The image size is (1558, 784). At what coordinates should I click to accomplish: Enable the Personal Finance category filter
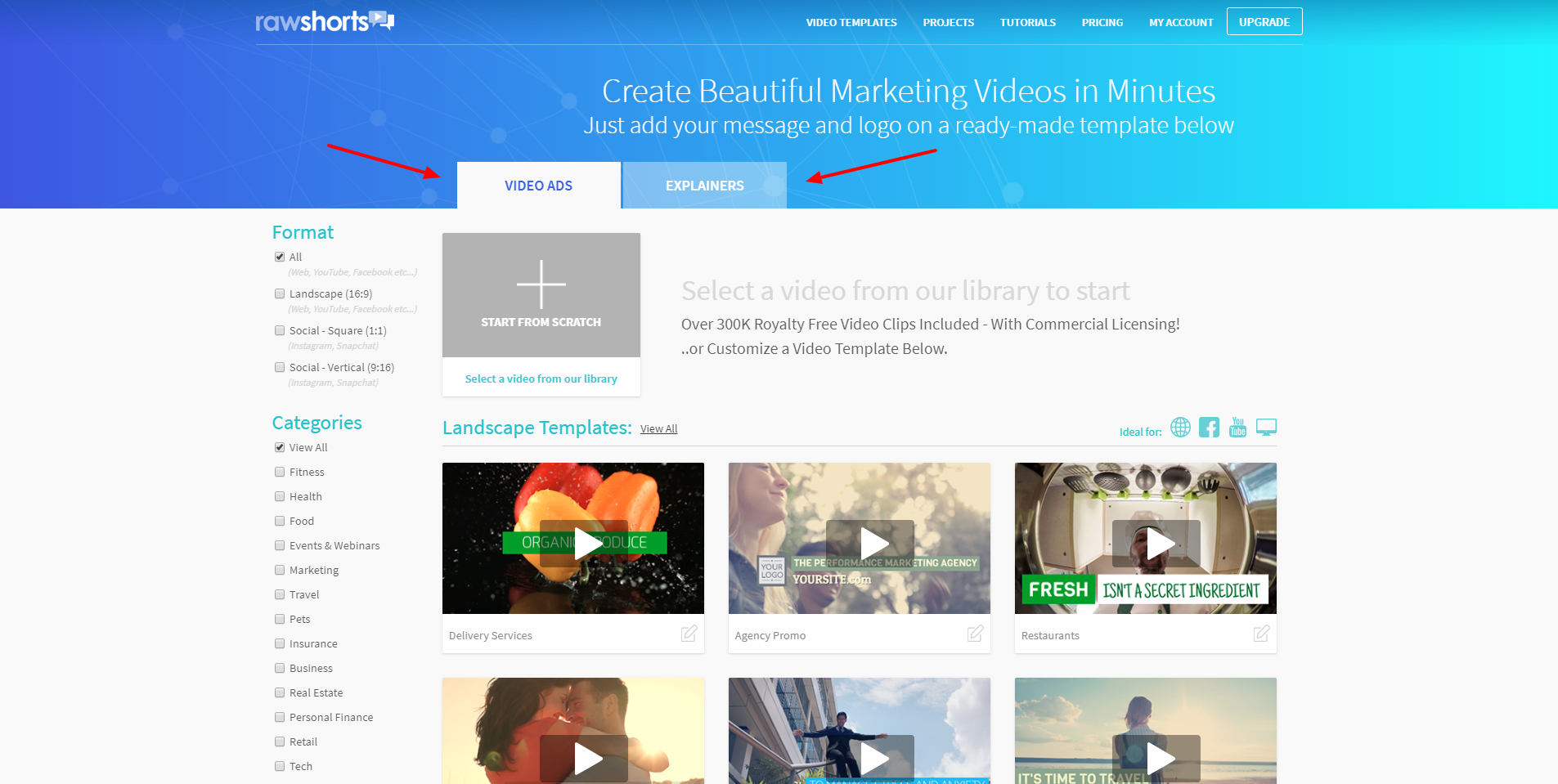280,717
